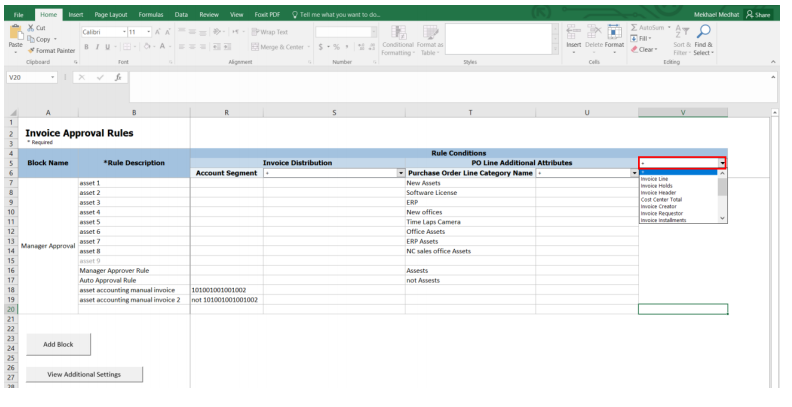The width and height of the screenshot is (792, 407).
Task: Switch to the Data tab
Action: click(181, 15)
